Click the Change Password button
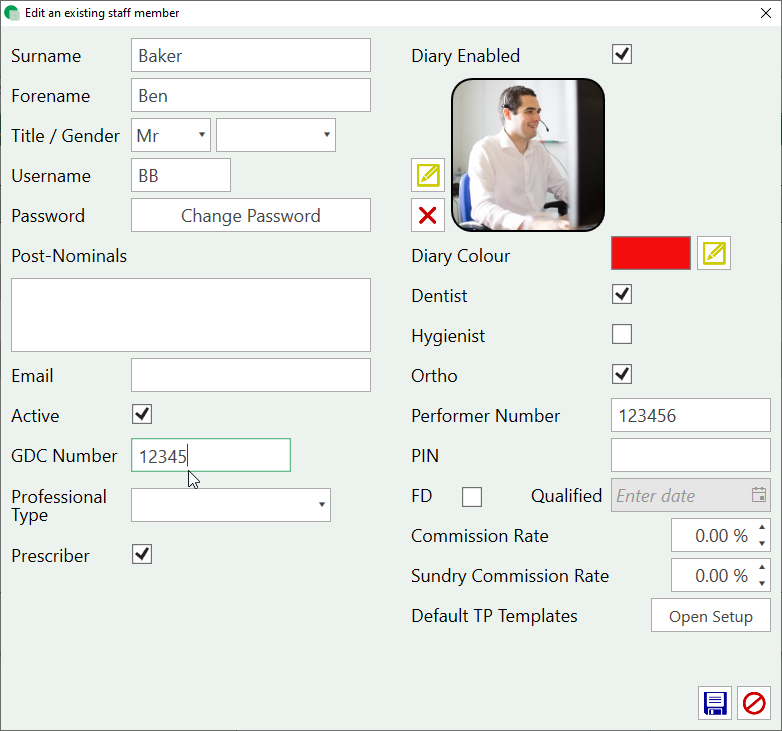 click(x=251, y=215)
